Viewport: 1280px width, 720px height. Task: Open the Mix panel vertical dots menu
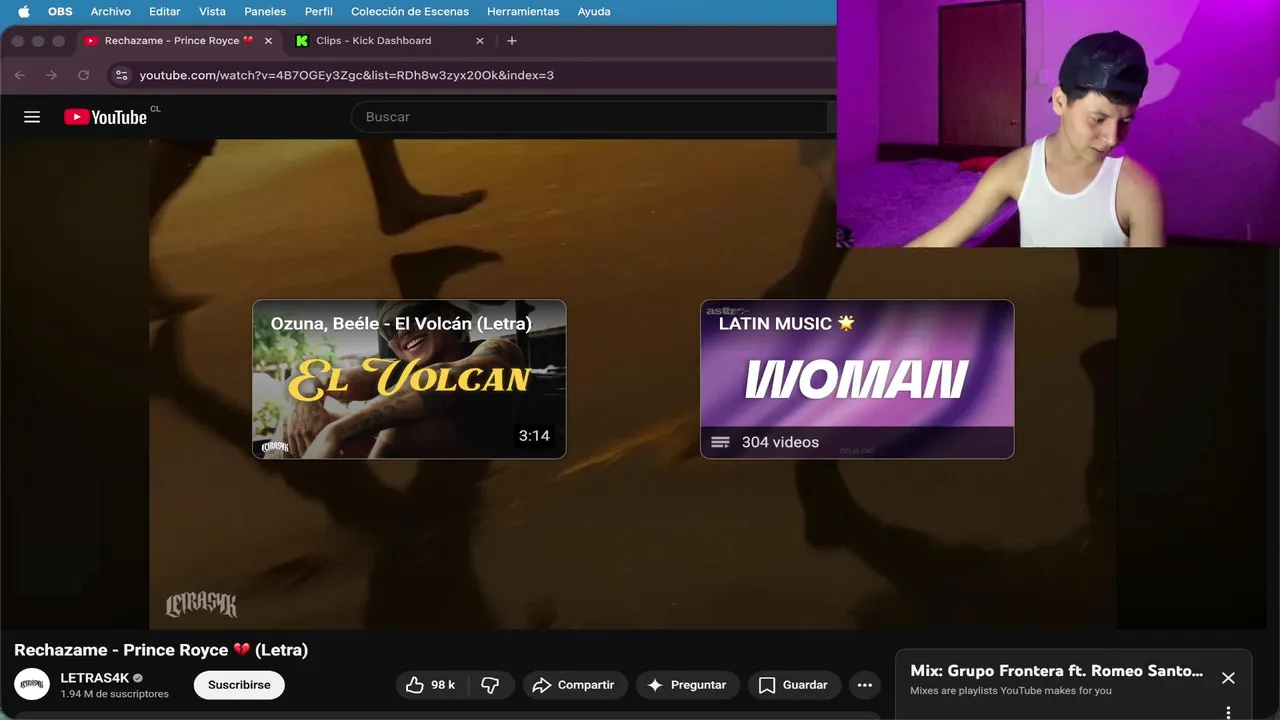1228,713
